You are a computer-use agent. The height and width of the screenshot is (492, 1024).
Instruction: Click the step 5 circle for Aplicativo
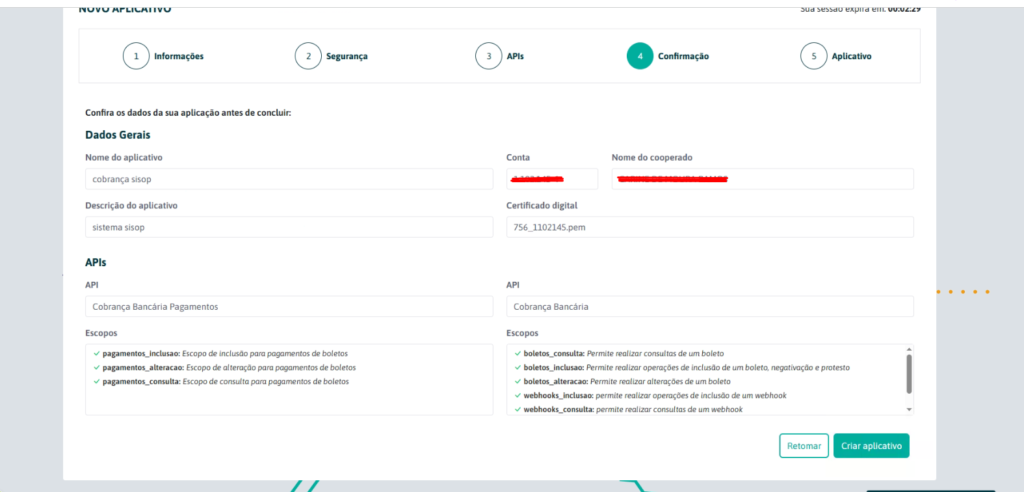(814, 56)
